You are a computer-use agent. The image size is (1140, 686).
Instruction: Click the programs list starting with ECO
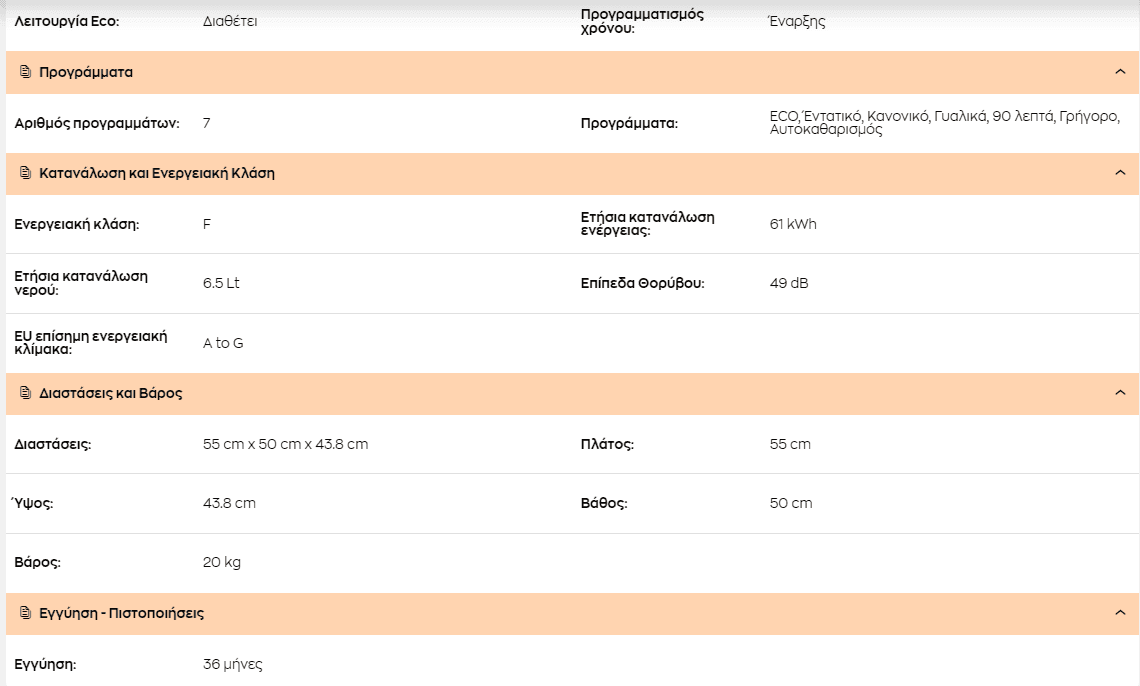[x=944, y=123]
